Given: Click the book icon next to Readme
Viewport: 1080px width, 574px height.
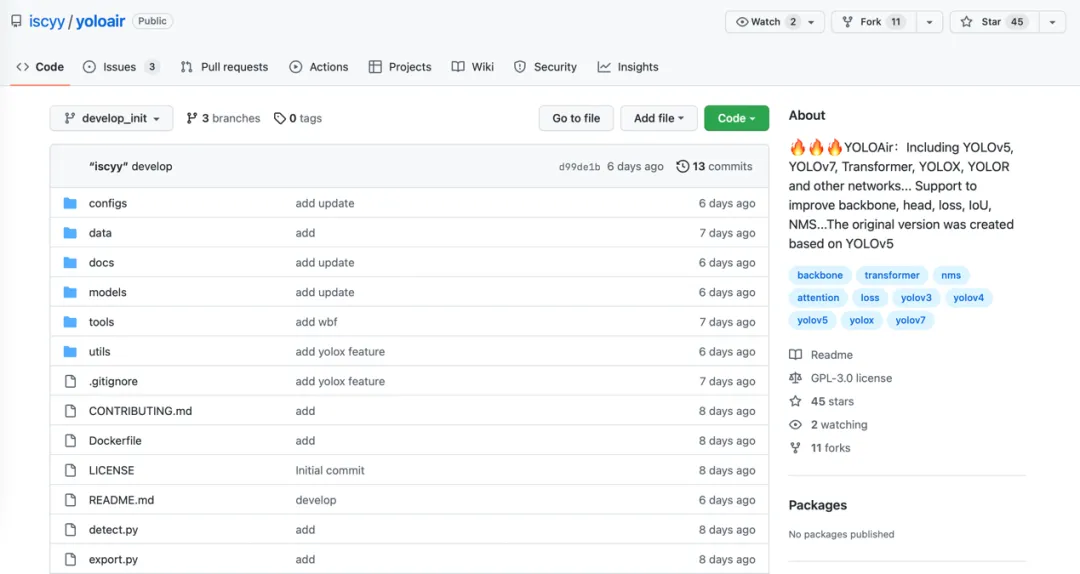Looking at the screenshot, I should click(x=796, y=355).
